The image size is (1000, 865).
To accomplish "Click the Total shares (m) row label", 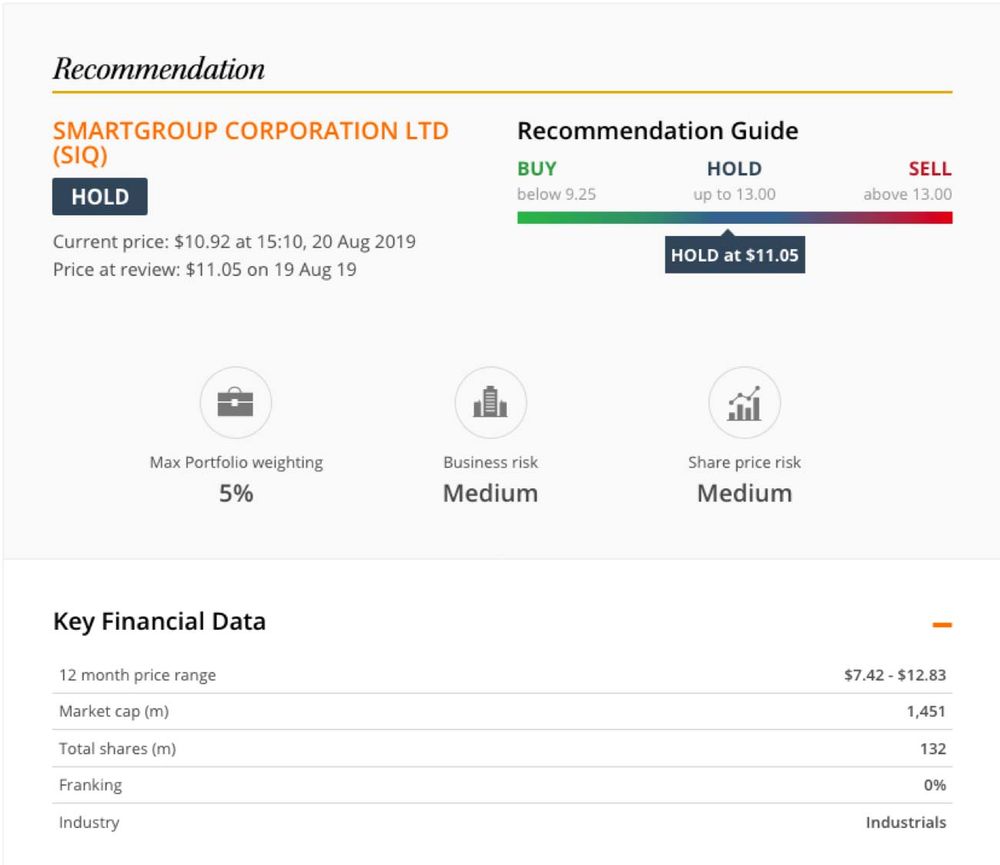I will click(x=117, y=748).
